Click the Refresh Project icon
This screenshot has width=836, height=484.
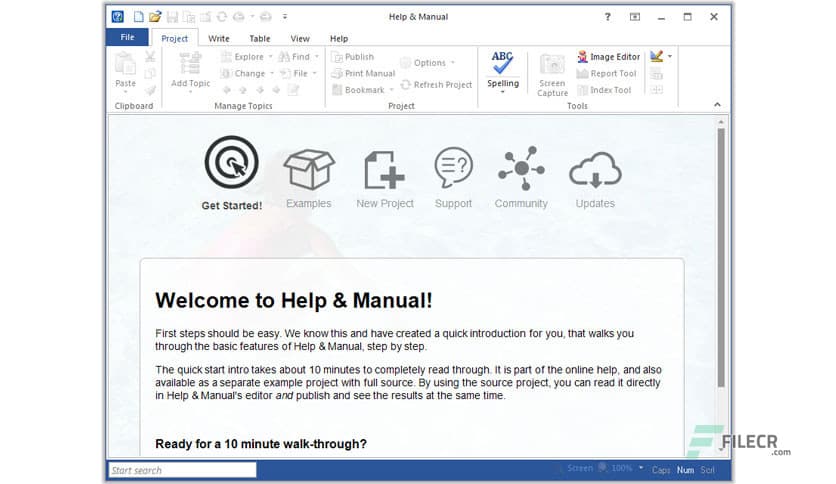(406, 85)
